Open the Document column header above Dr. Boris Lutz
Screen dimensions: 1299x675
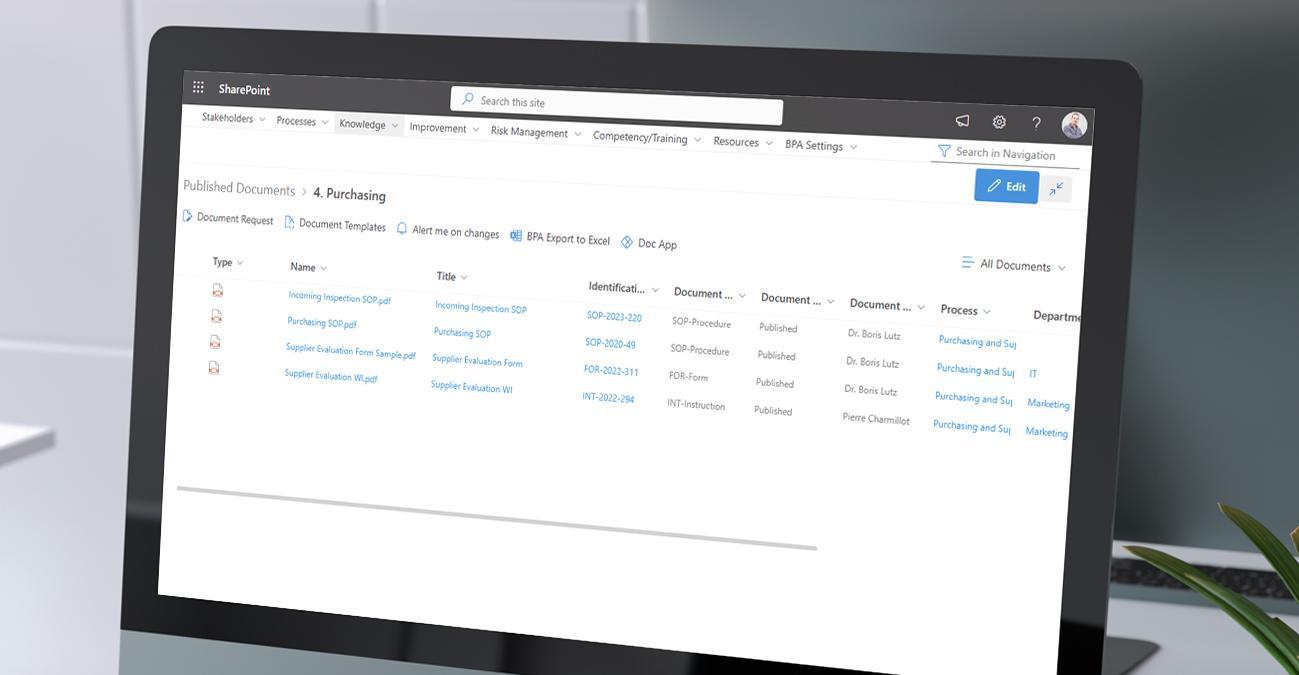887,305
